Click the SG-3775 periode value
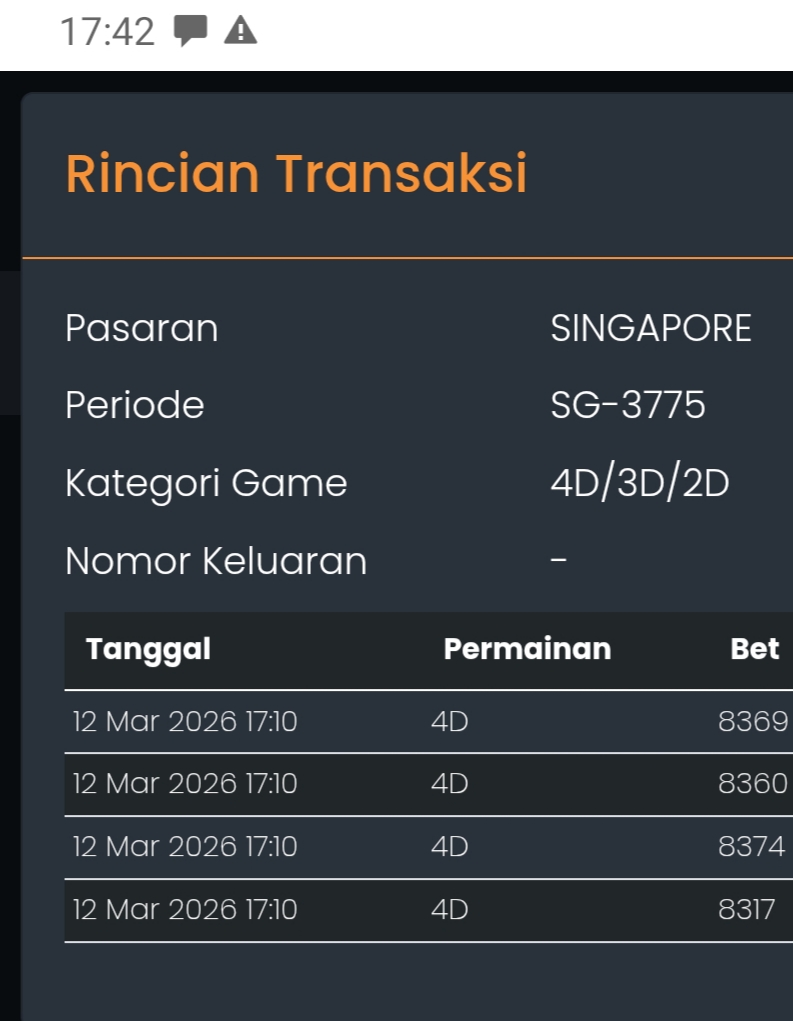Image resolution: width=793 pixels, height=1021 pixels. 628,405
